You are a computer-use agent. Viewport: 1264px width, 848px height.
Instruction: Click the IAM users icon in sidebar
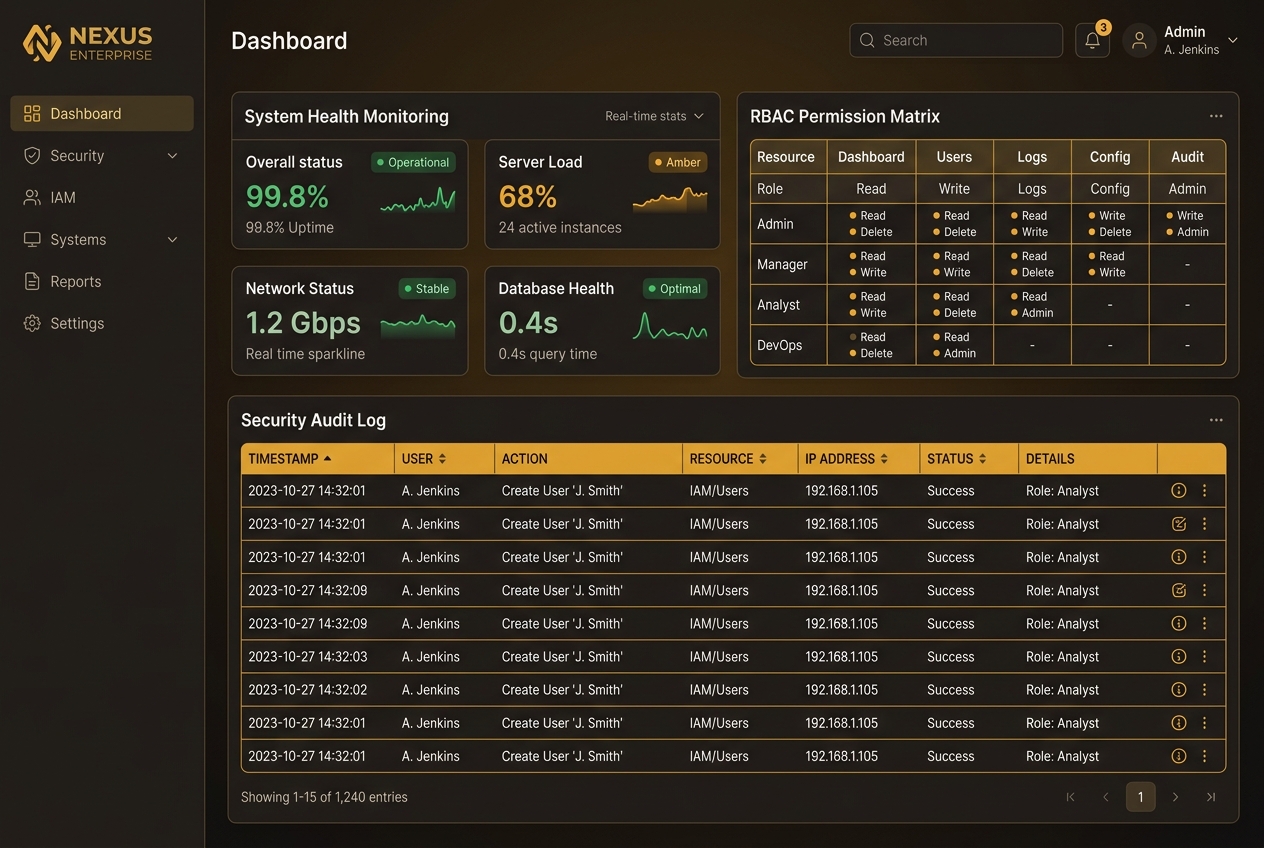(x=32, y=198)
